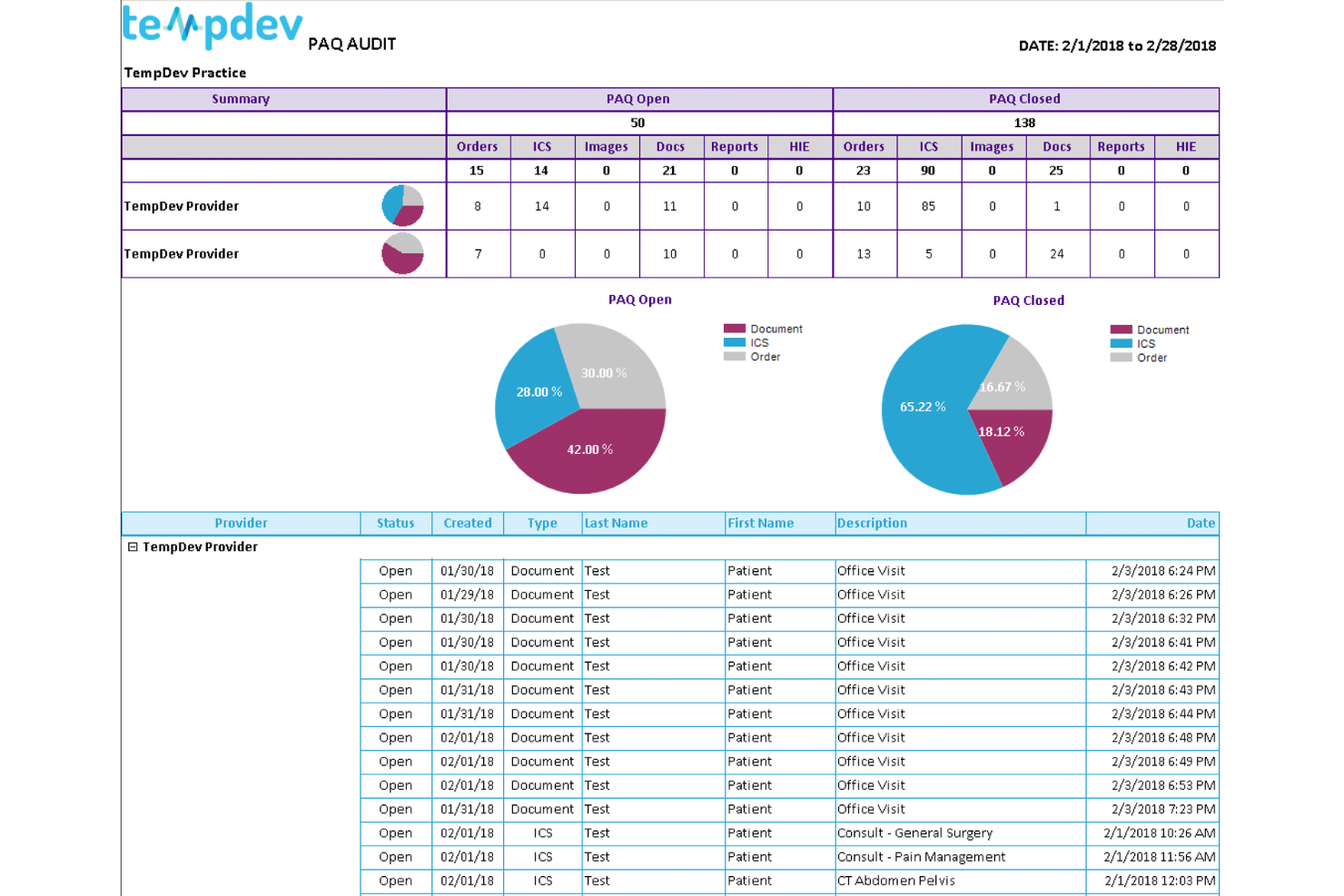Select the first provider's pie chart thumbnail
1344x896 pixels.
tap(402, 206)
